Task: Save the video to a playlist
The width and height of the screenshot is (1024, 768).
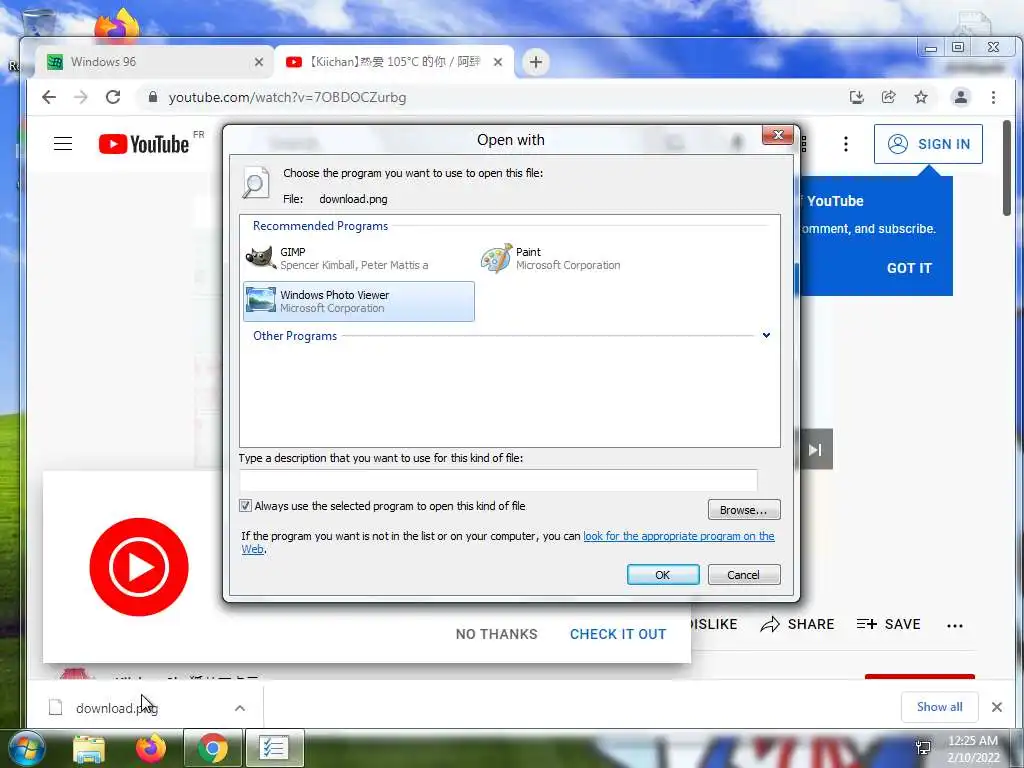Action: 888,624
